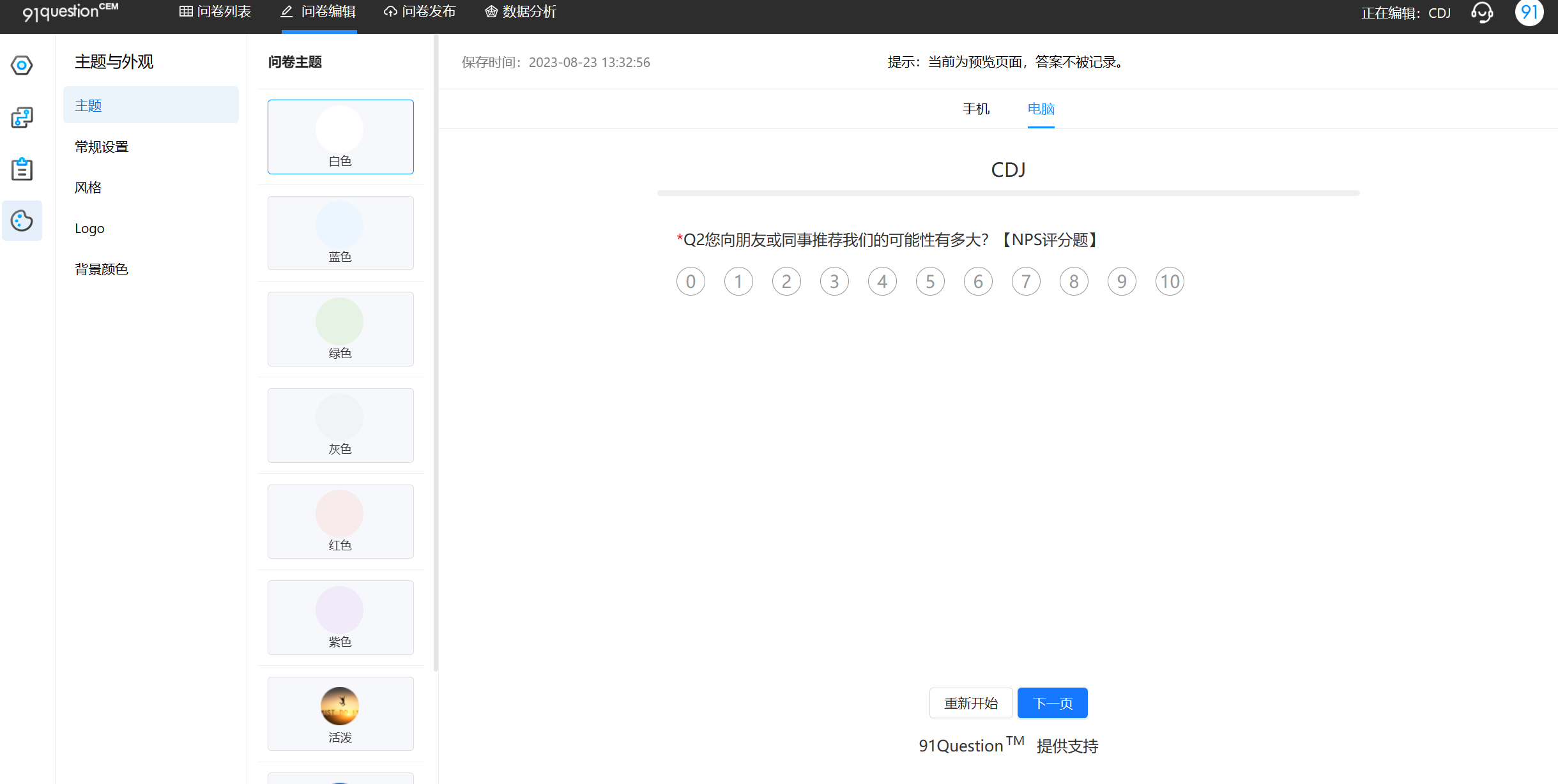Select 主题 in the appearance menu

tap(151, 105)
